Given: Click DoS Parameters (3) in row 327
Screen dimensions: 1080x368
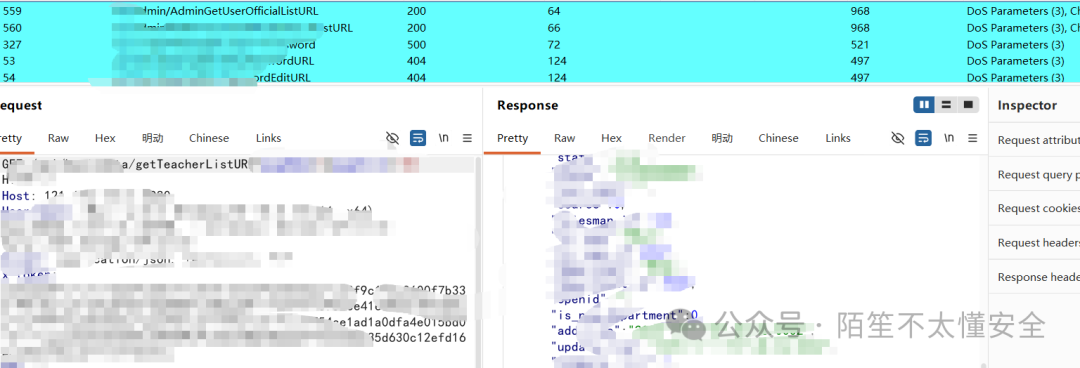Looking at the screenshot, I should [x=1016, y=45].
